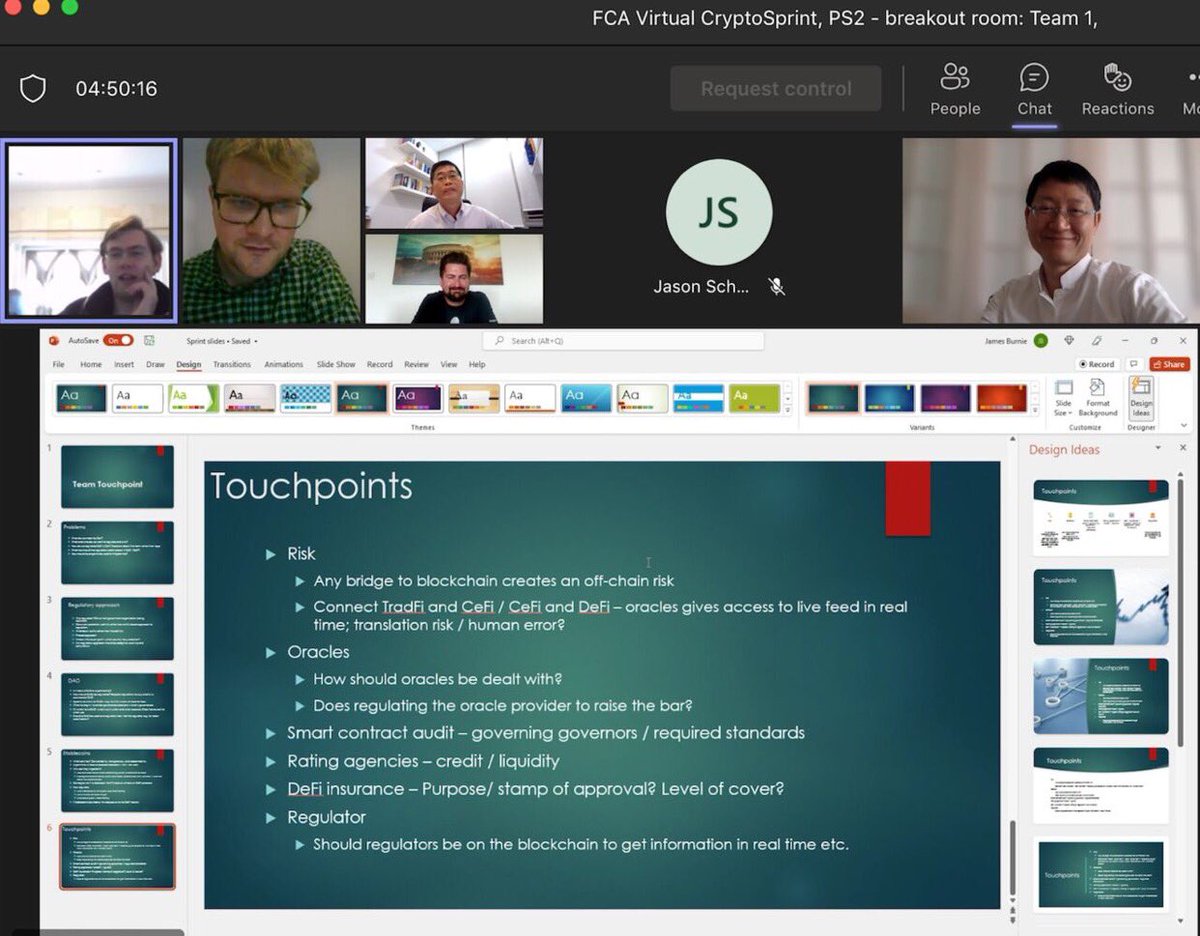Click the Request control button

tap(776, 89)
